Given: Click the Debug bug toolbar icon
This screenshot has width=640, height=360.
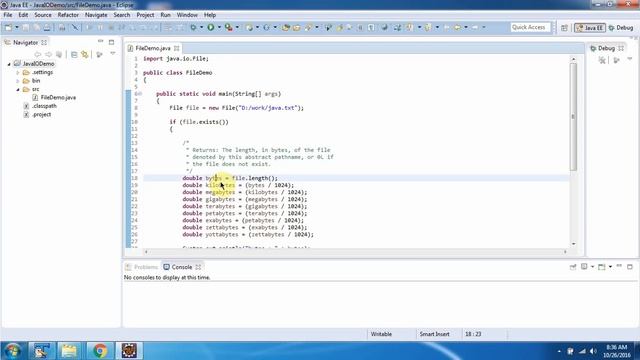Looking at the screenshot, I should point(193,27).
